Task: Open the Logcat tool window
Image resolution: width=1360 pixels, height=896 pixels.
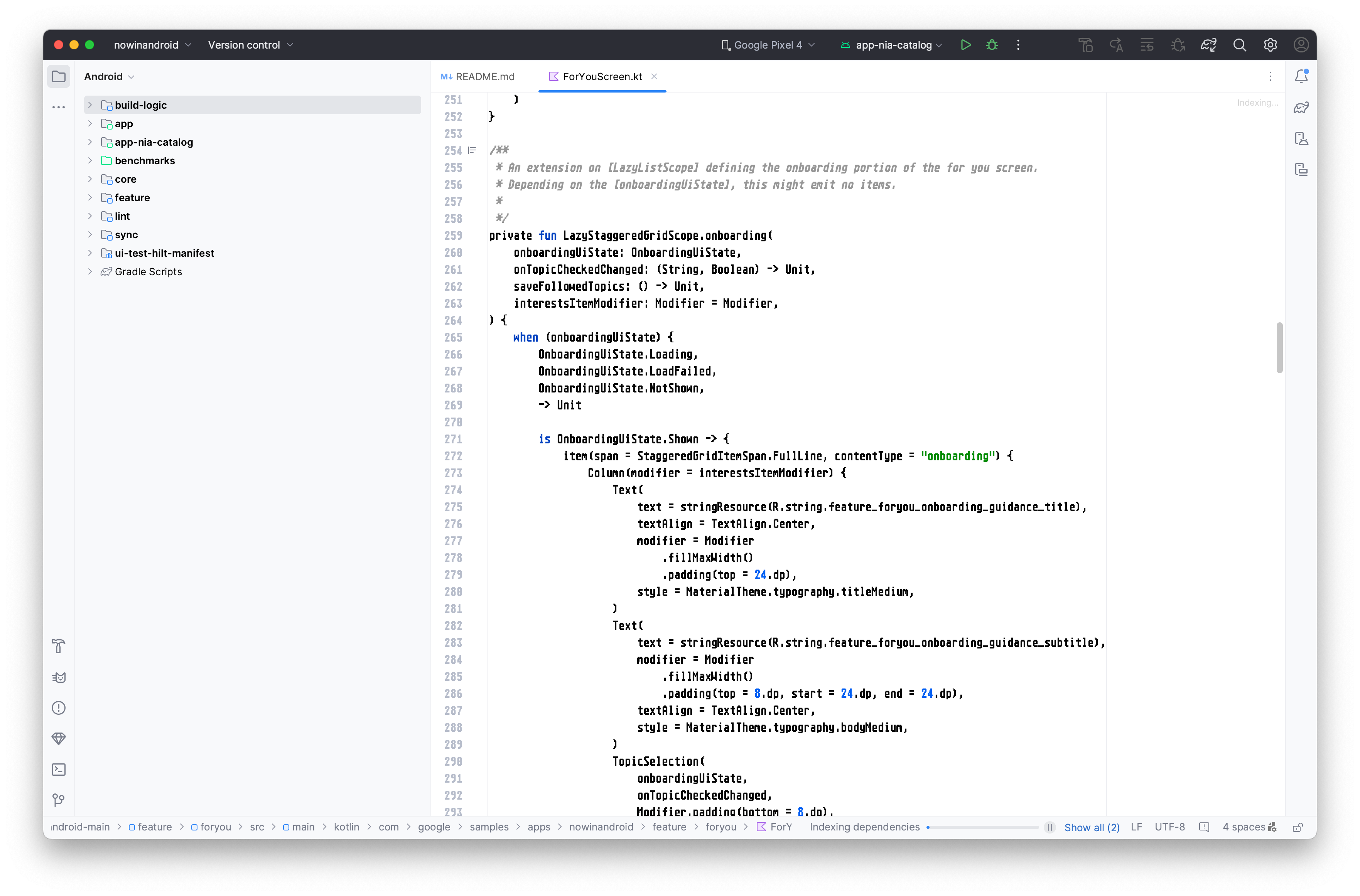Action: pos(58,677)
